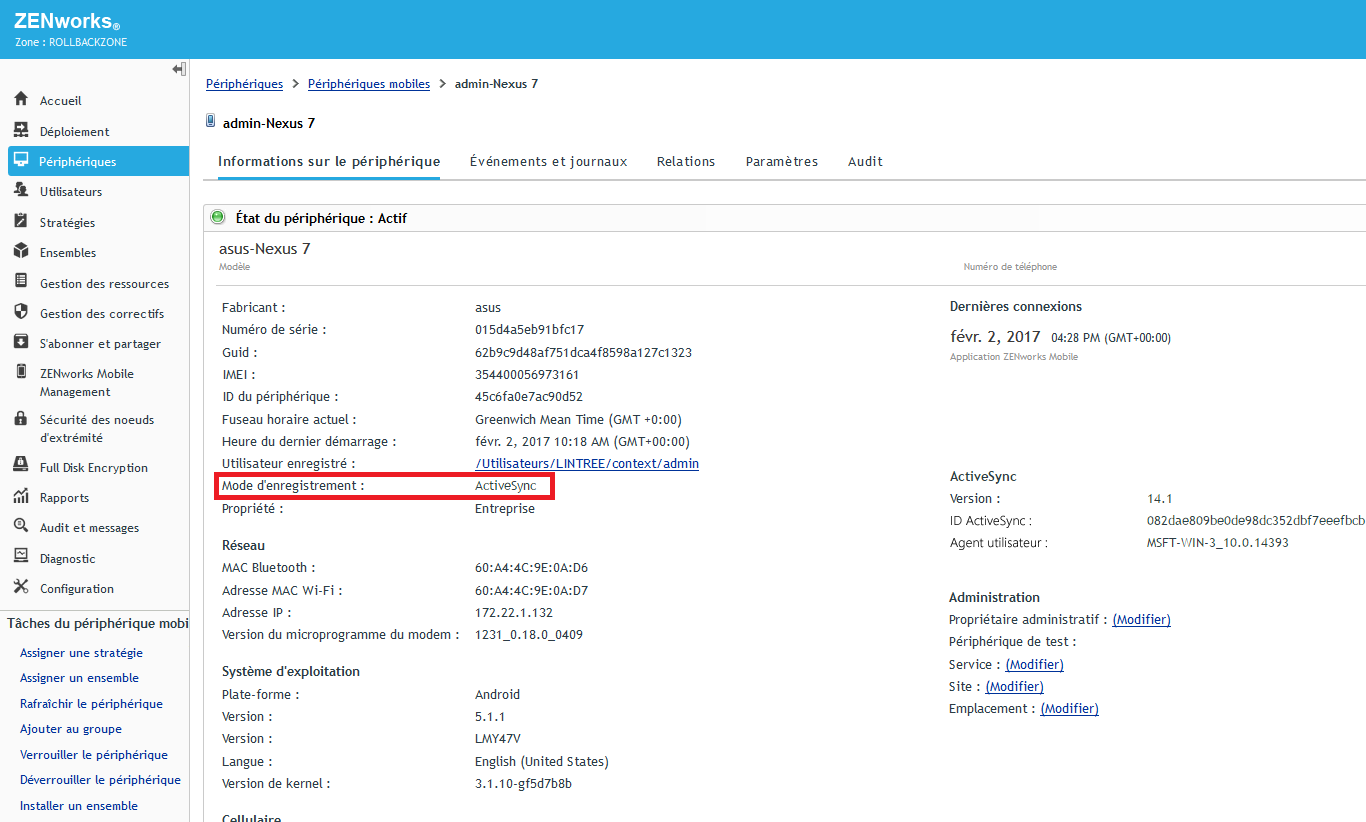Click Ajouter au groupe task
Viewport: 1366px width, 822px height.
(71, 729)
